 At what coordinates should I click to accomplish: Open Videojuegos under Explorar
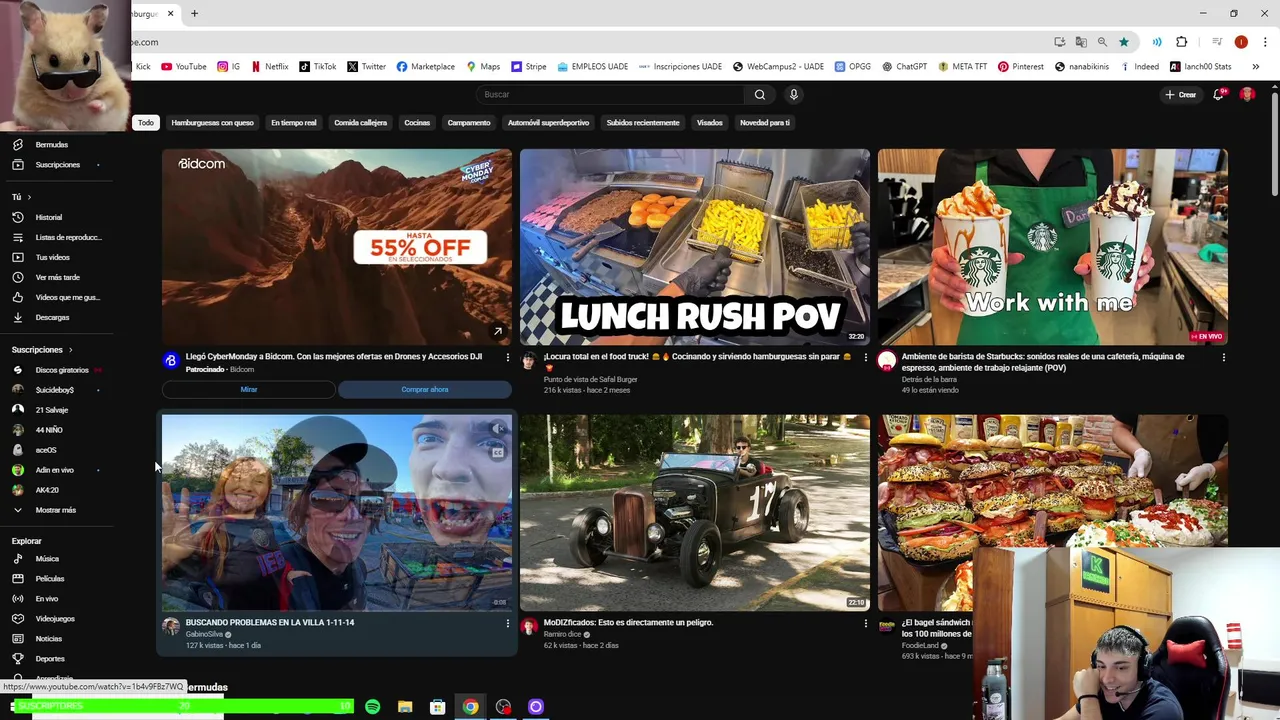point(57,619)
